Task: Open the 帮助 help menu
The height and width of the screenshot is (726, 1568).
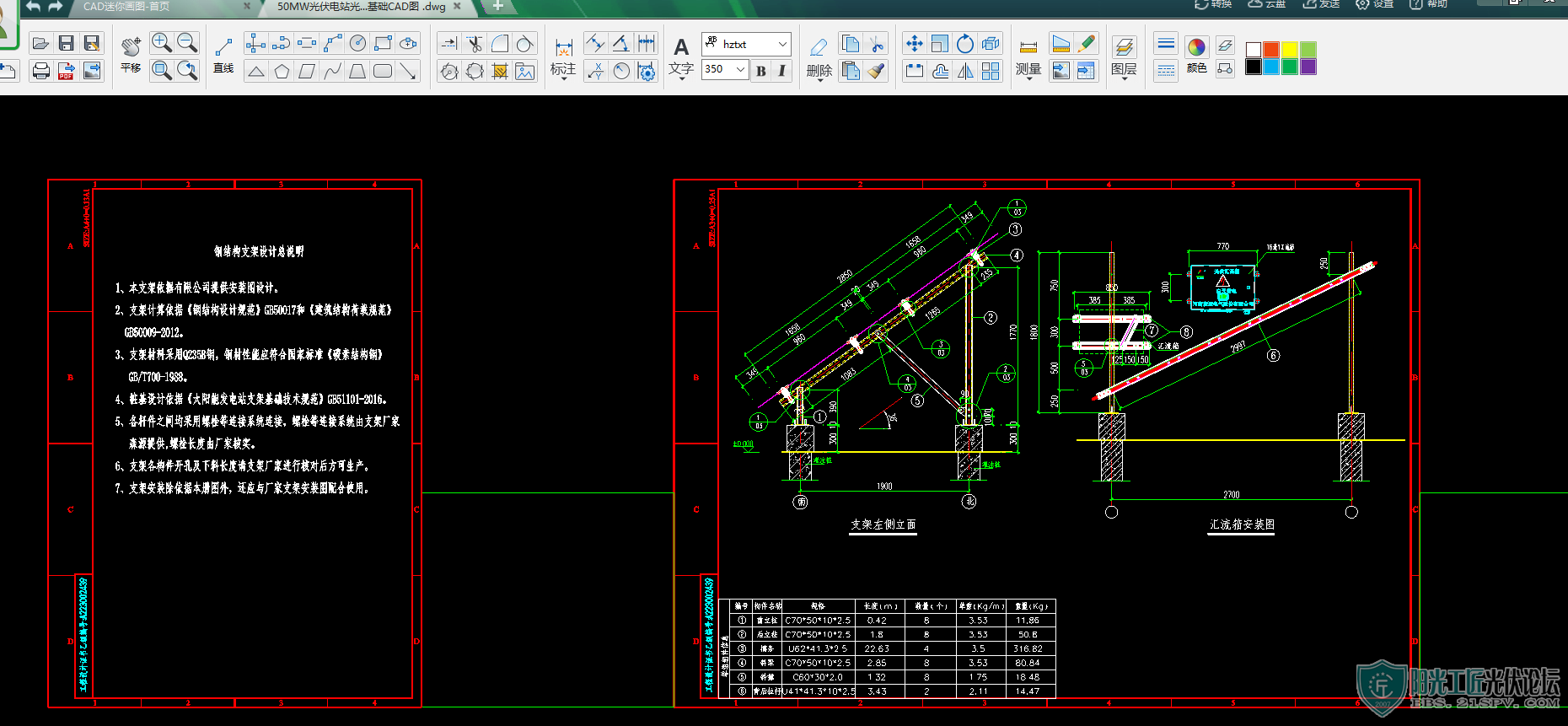Action: pos(1429,4)
